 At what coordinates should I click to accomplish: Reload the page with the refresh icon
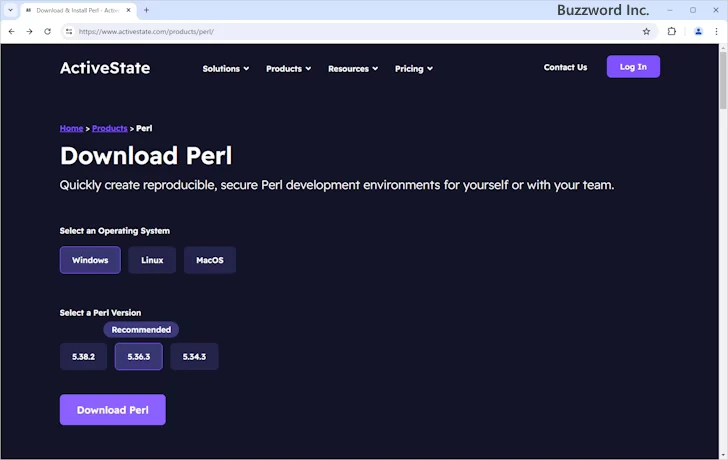pos(47,32)
